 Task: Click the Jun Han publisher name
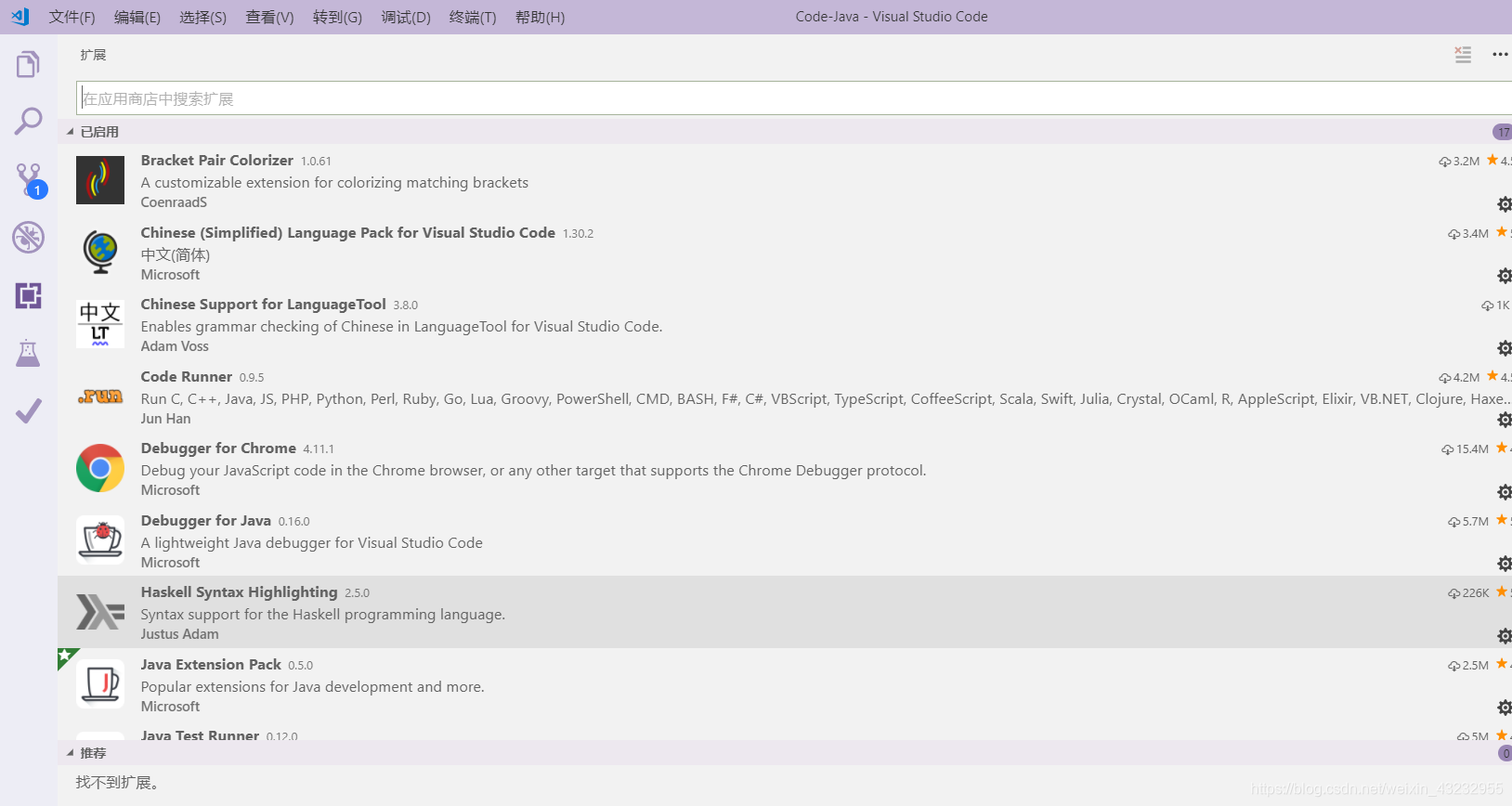pos(166,419)
